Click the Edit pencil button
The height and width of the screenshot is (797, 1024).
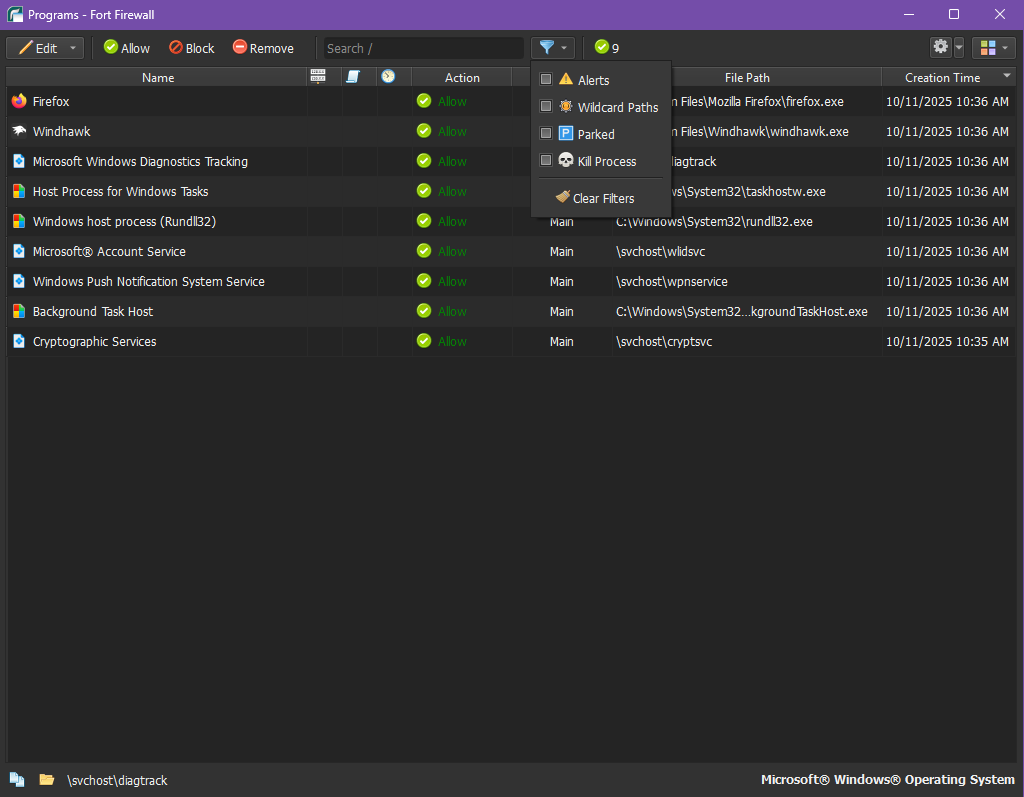click(37, 48)
